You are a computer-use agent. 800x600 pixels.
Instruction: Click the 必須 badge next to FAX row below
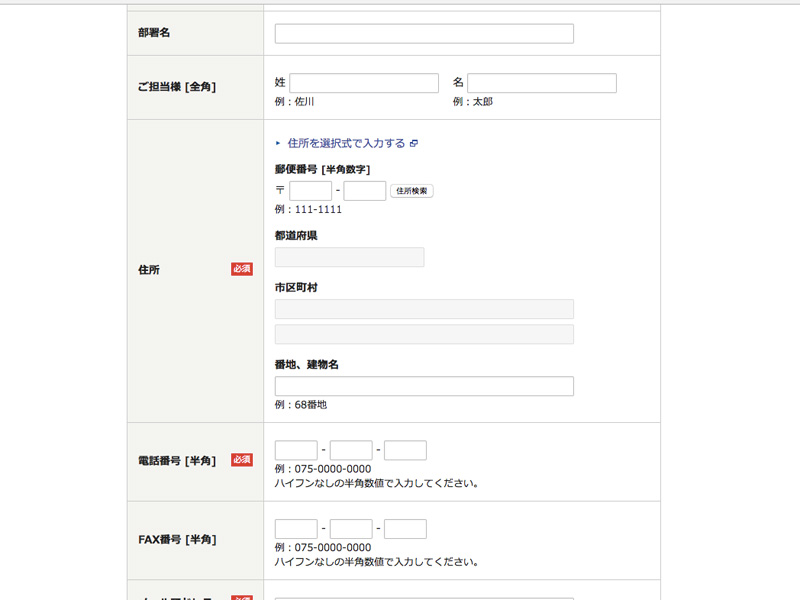point(240,597)
